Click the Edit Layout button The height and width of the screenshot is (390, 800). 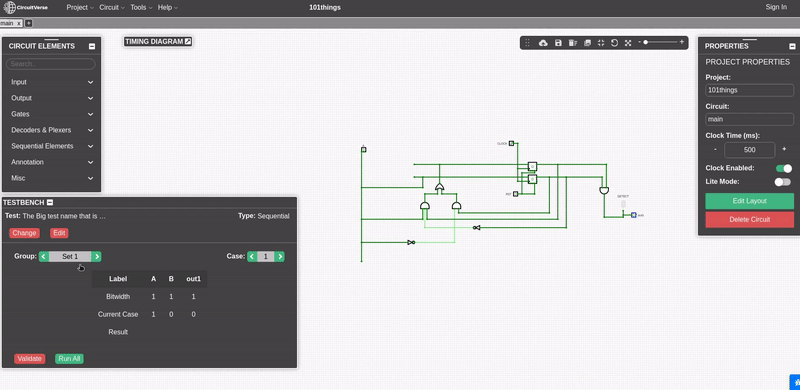(749, 201)
